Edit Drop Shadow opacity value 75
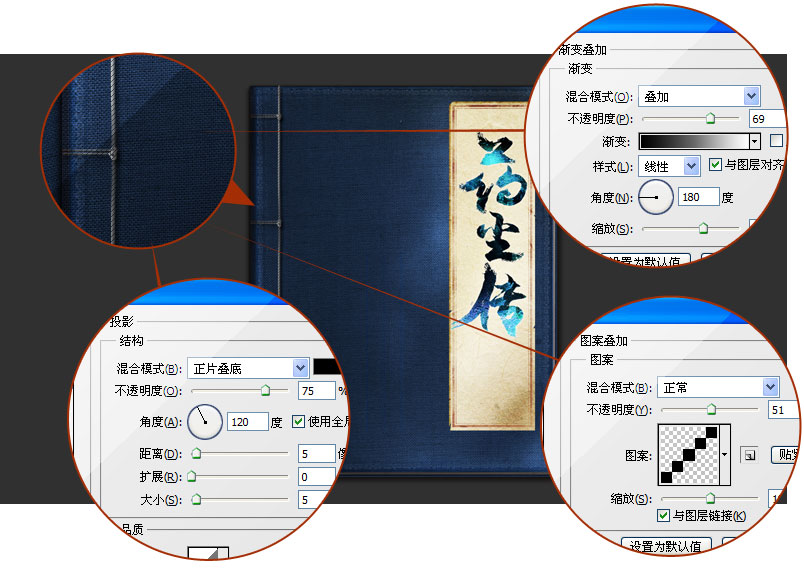 [x=316, y=391]
